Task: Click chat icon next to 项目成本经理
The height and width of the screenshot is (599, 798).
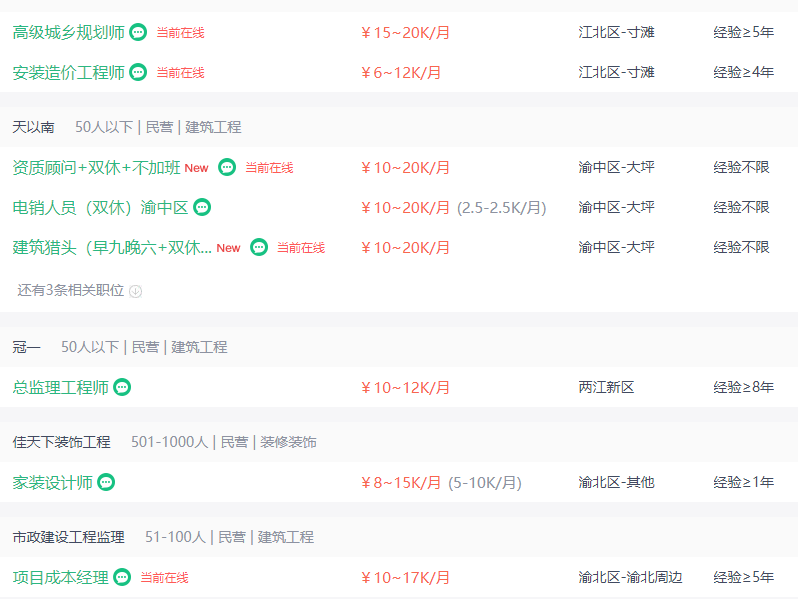Action: coord(122,577)
